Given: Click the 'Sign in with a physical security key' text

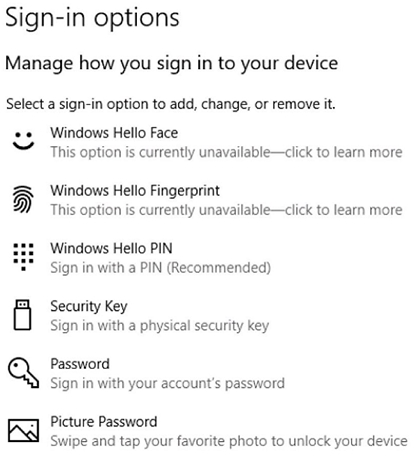Looking at the screenshot, I should pyautogui.click(x=159, y=326).
